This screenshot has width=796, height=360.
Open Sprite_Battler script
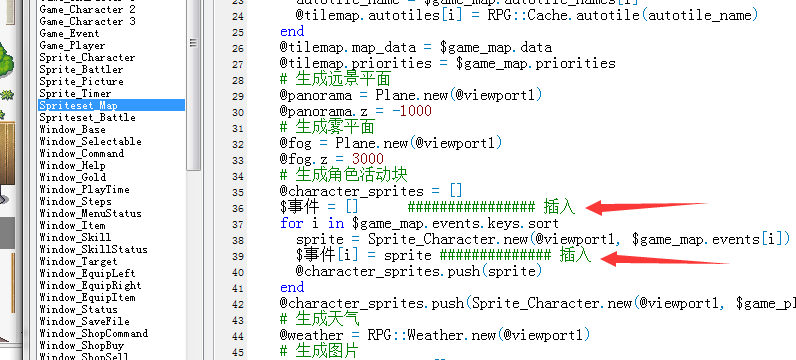click(x=81, y=70)
